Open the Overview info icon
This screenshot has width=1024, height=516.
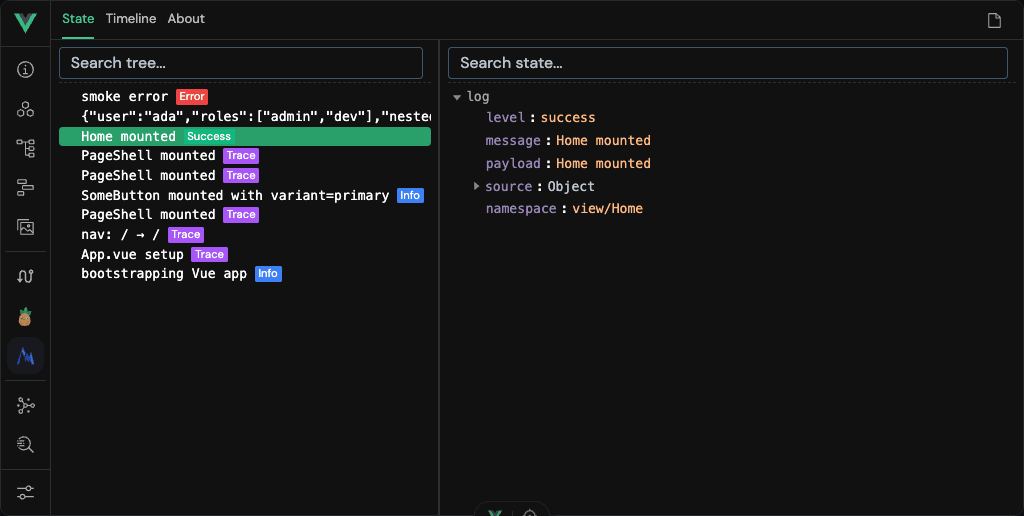pos(25,69)
